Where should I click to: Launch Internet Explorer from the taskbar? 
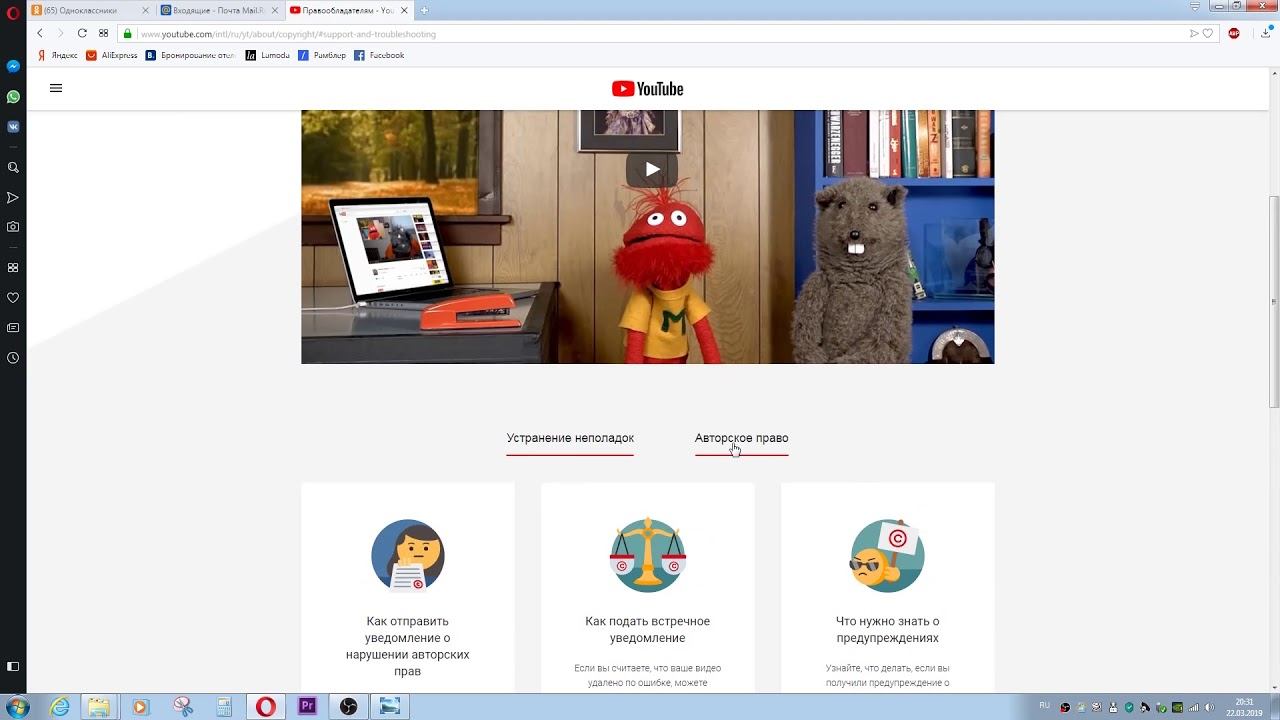tap(60, 707)
